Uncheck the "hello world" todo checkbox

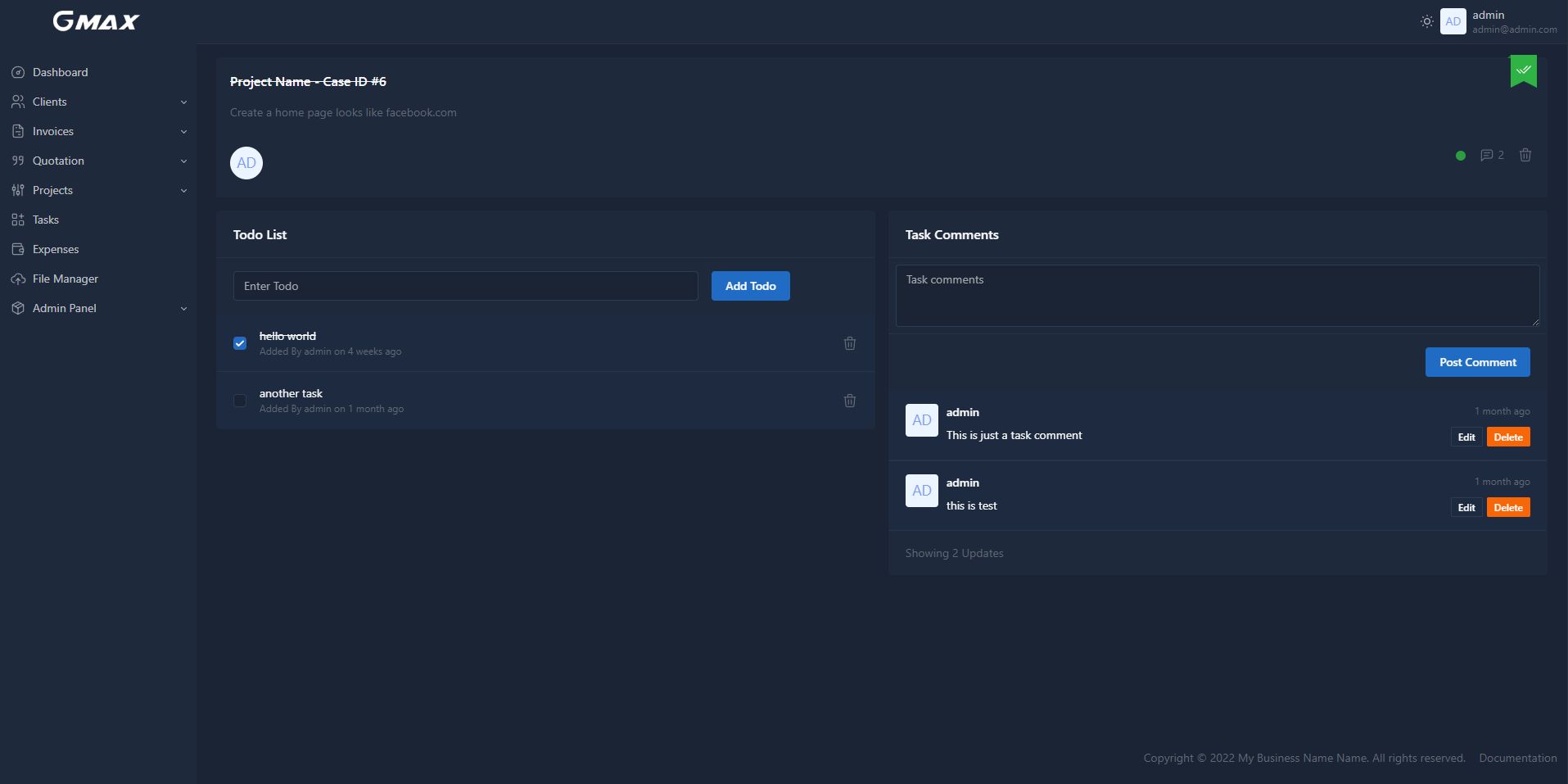click(240, 343)
